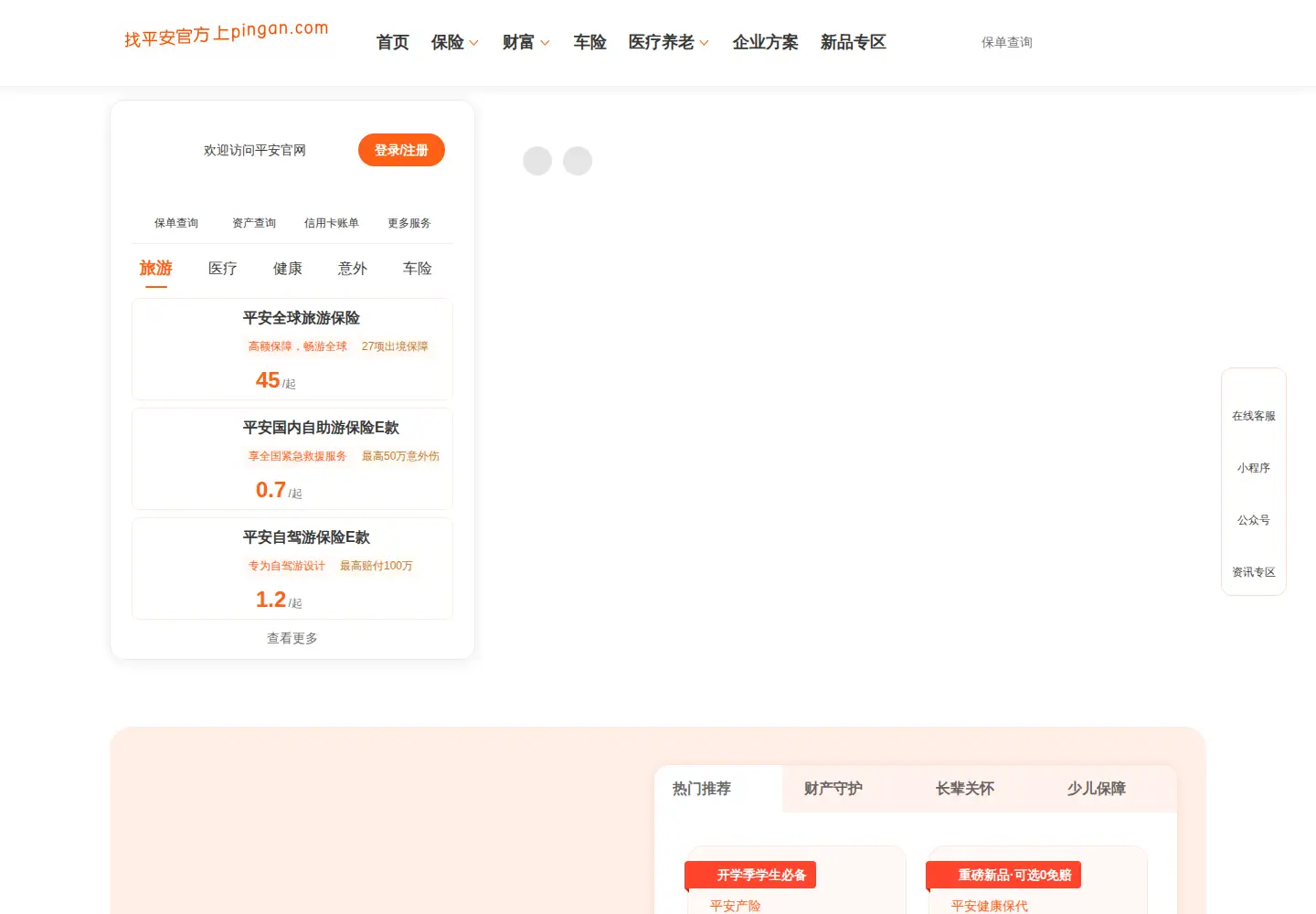Click 保单查询 in the top header
This screenshot has height=914, width=1316.
coord(1007,42)
